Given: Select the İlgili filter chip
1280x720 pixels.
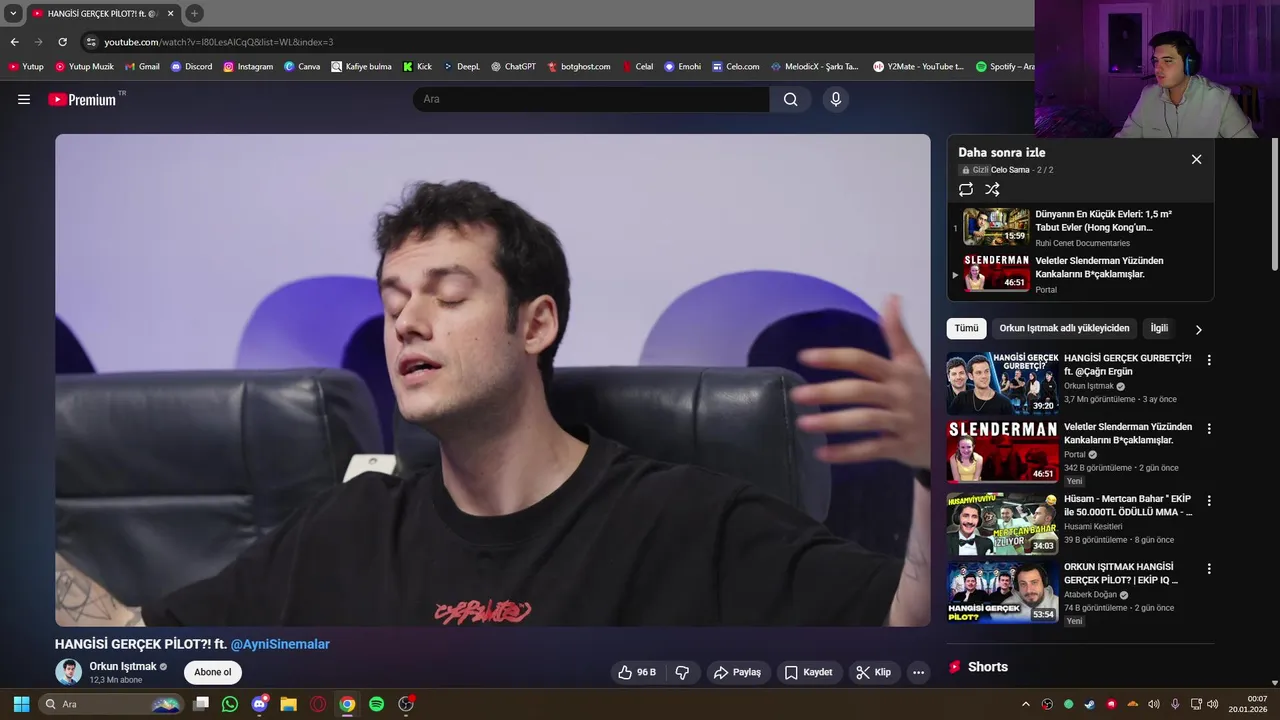Looking at the screenshot, I should click(x=1159, y=328).
